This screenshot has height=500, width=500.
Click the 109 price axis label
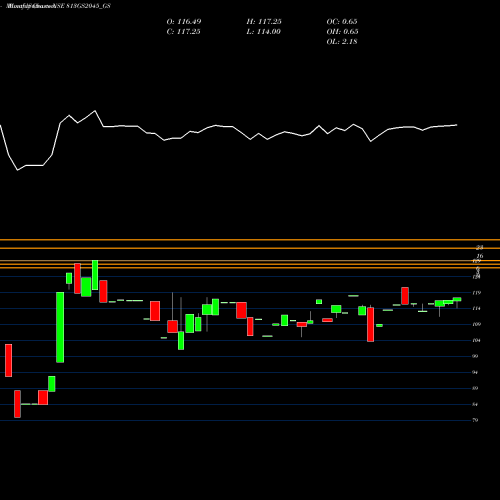click(x=477, y=324)
